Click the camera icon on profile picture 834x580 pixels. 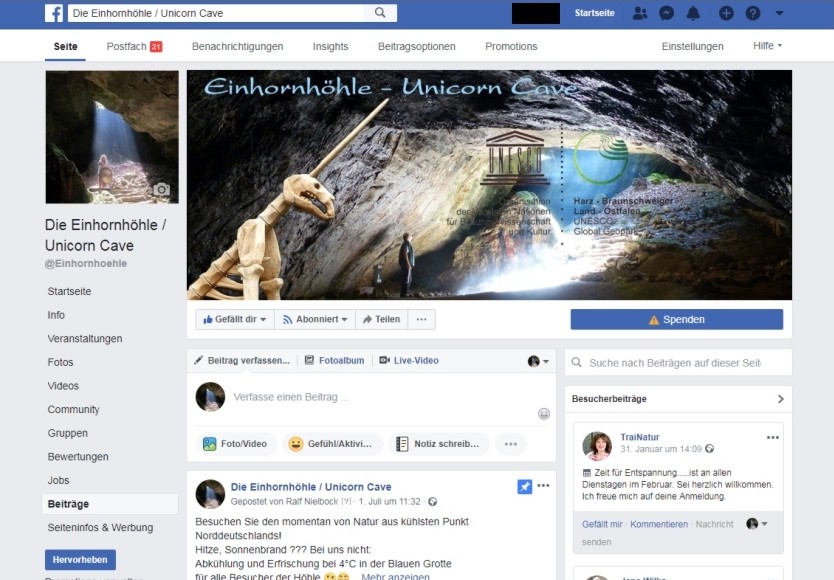pyautogui.click(x=161, y=190)
